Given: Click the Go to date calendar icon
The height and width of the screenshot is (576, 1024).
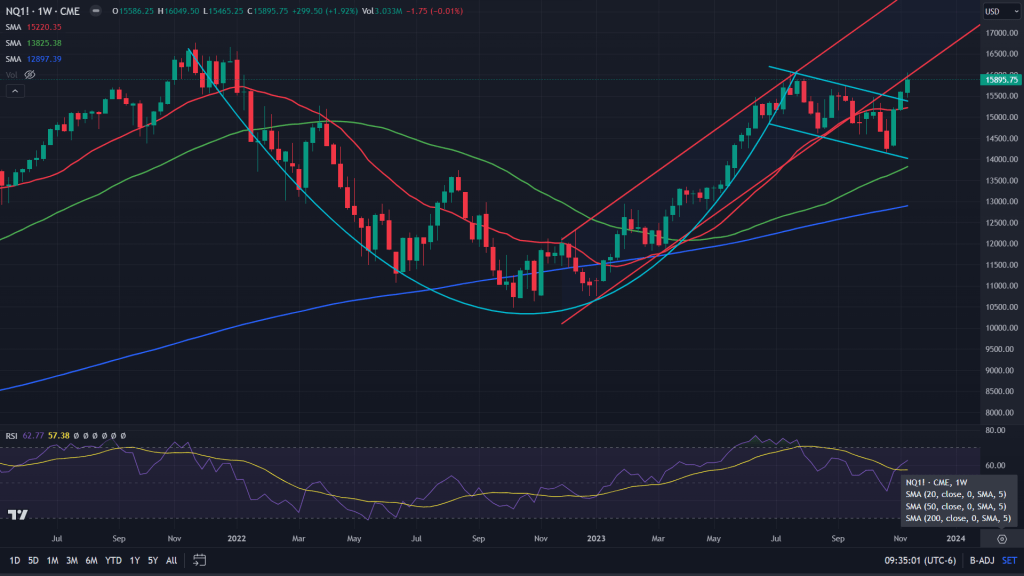Looking at the screenshot, I should click(199, 560).
